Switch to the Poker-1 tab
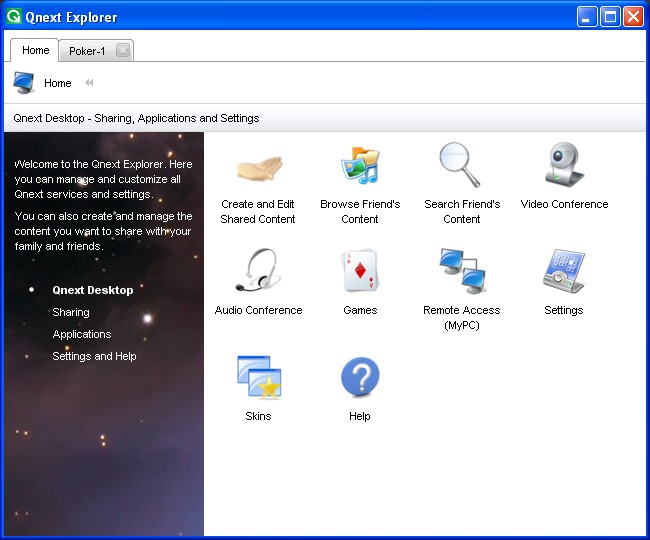Viewport: 650px width, 540px height. pyautogui.click(x=87, y=51)
